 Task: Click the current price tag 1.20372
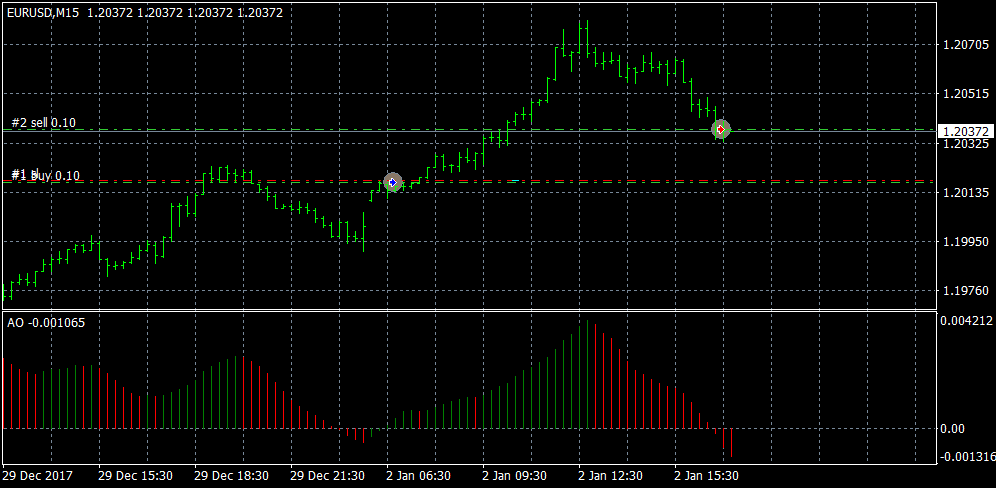click(x=966, y=132)
